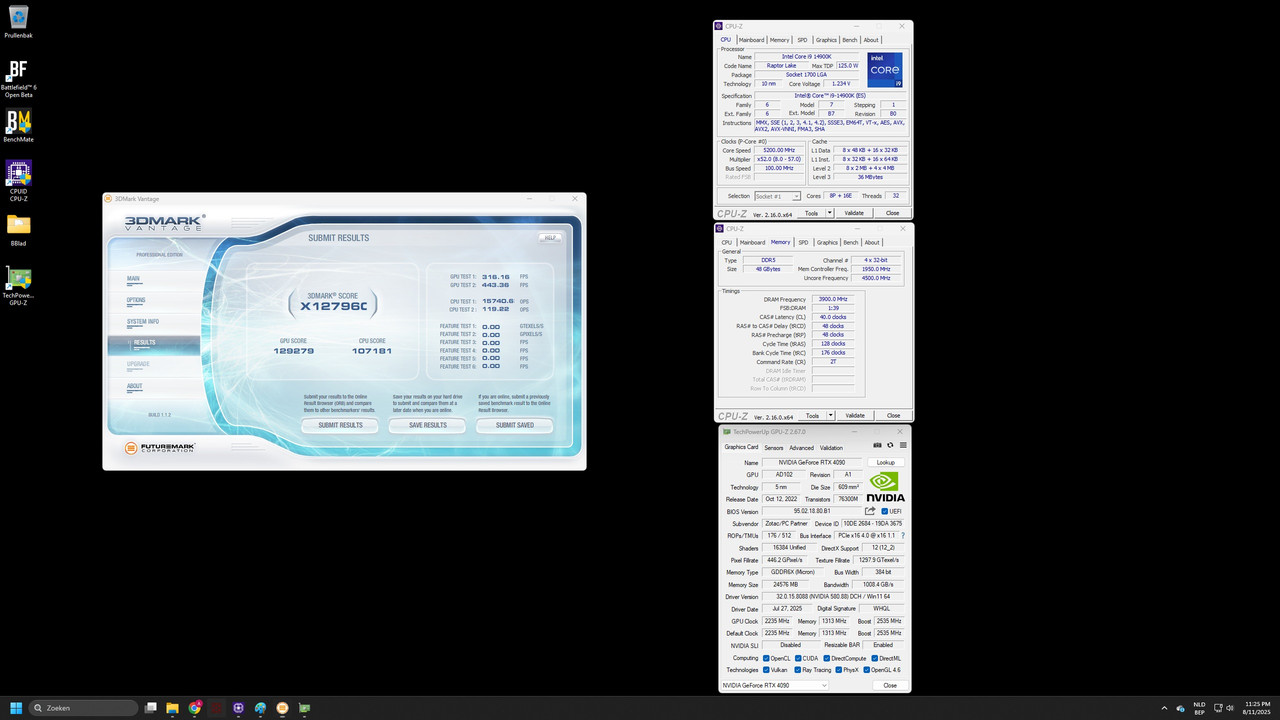Click Validate button in CPU-Z Memory window

click(x=855, y=415)
